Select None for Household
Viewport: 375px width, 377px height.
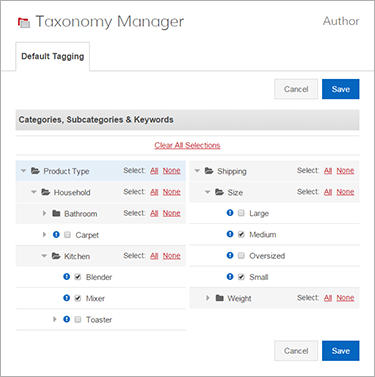[x=172, y=192]
